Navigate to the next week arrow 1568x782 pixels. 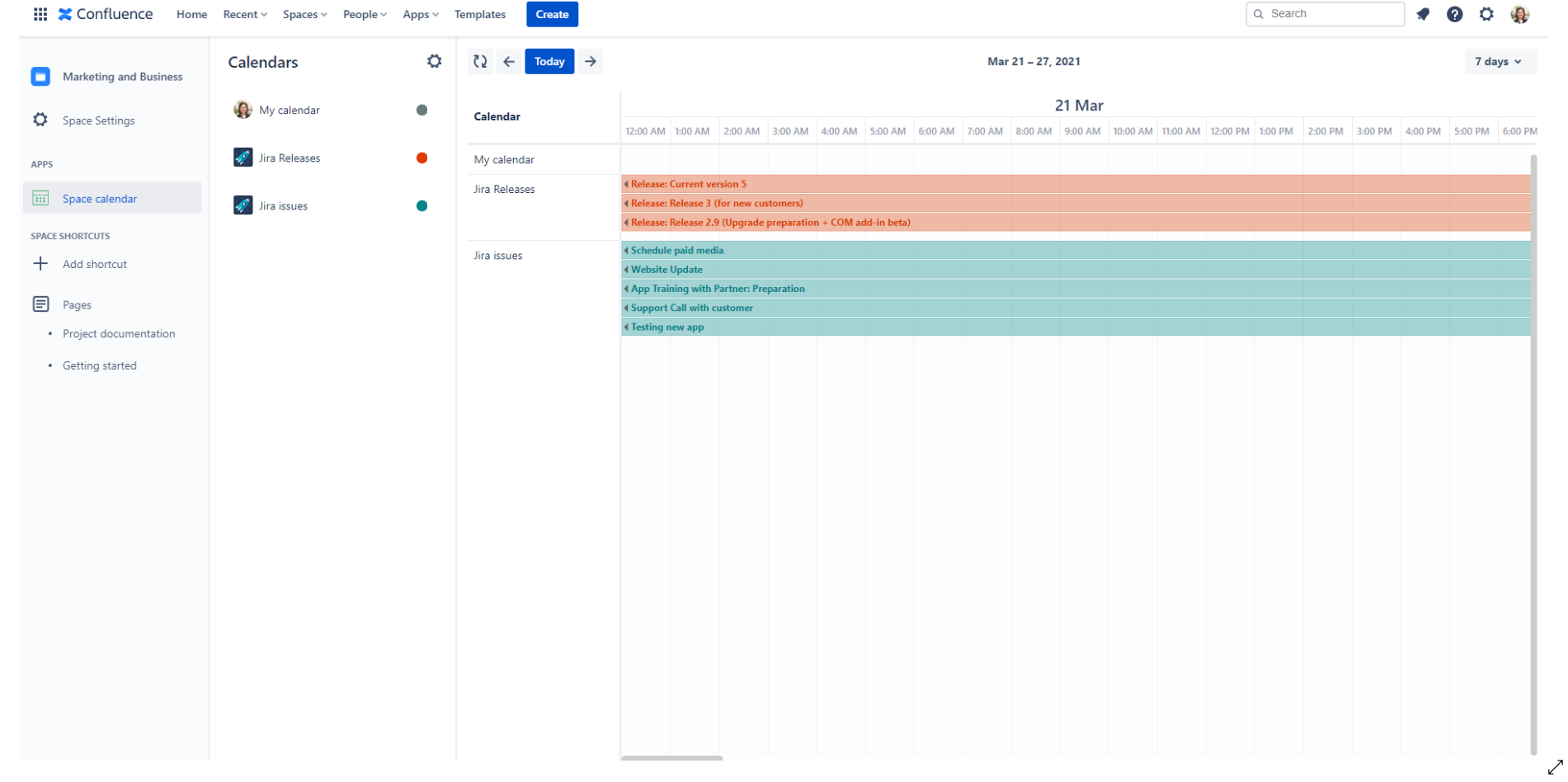(x=590, y=60)
